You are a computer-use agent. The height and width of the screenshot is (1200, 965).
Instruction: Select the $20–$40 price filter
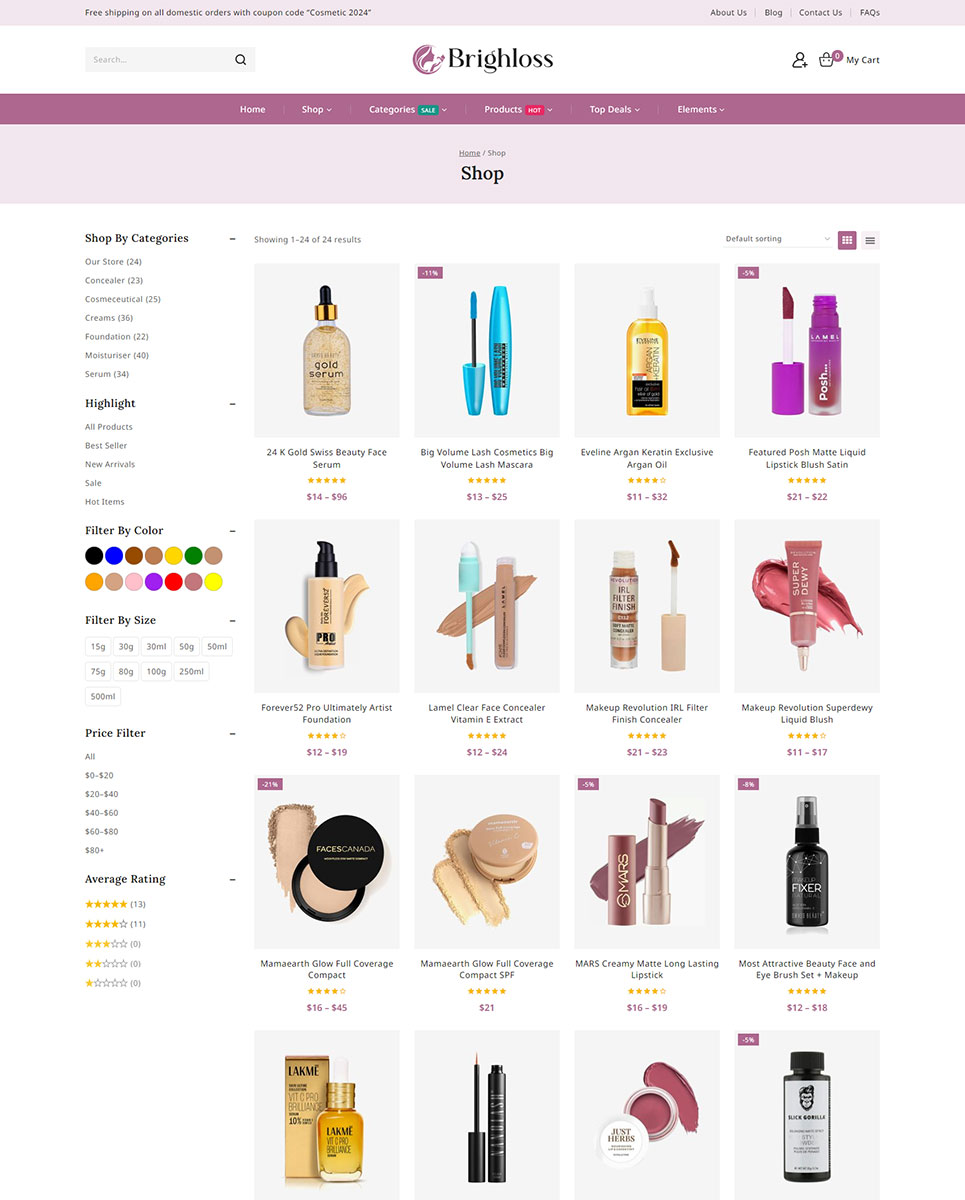coord(101,794)
